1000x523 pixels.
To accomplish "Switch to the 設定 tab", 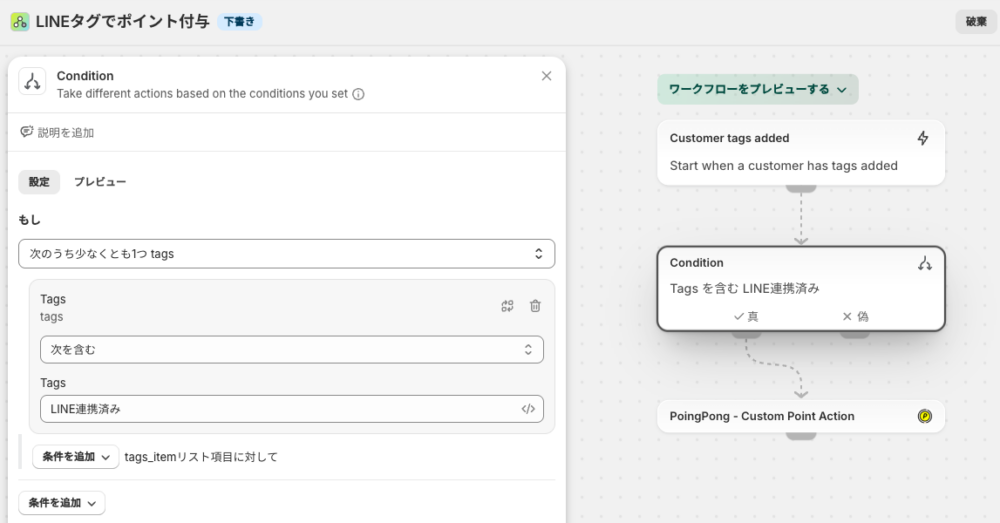I will point(39,182).
